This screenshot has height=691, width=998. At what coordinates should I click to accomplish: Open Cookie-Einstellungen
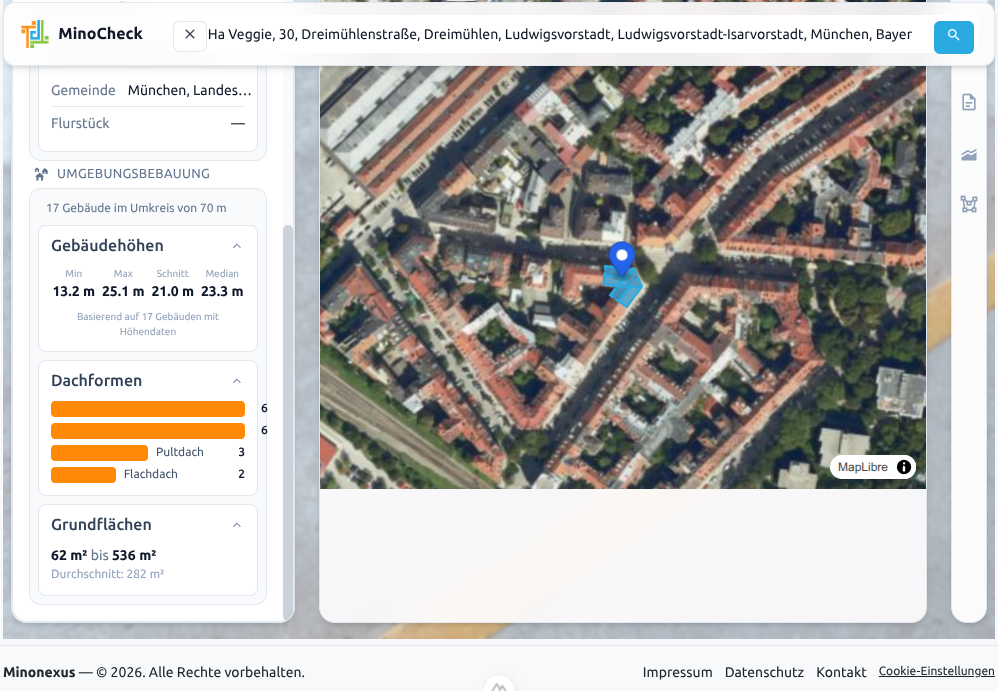[x=936, y=671]
